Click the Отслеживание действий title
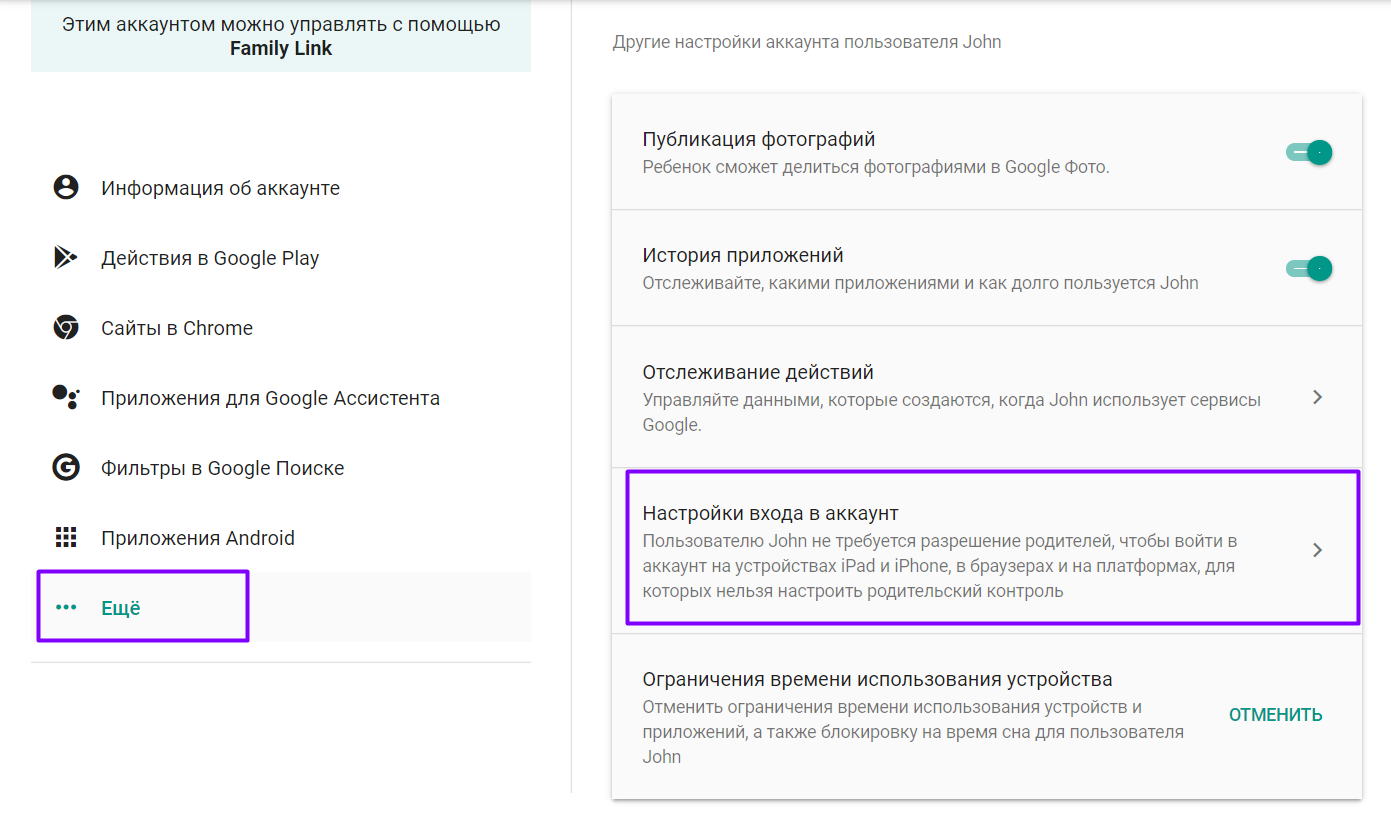 758,372
